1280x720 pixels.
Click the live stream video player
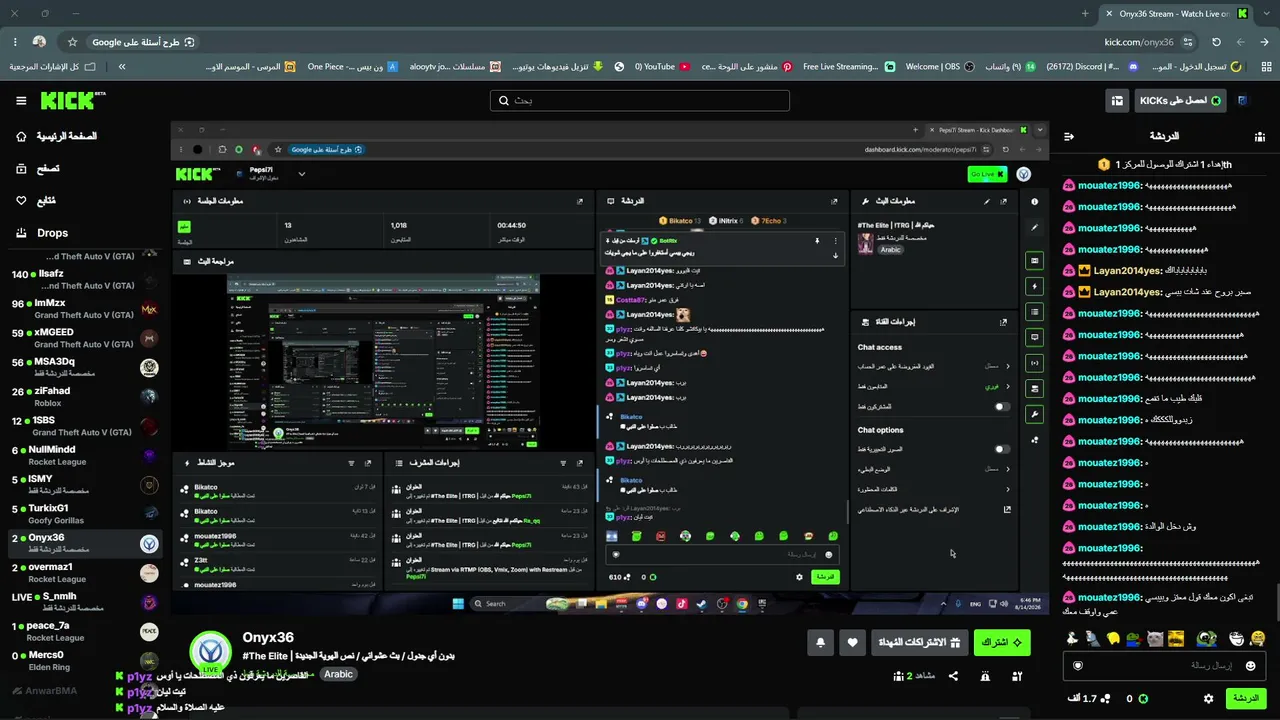(610, 367)
